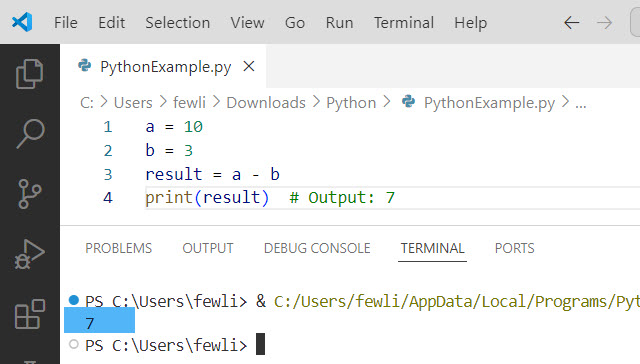Image resolution: width=640 pixels, height=364 pixels.
Task: Open the Run and Debug view
Action: (x=29, y=254)
